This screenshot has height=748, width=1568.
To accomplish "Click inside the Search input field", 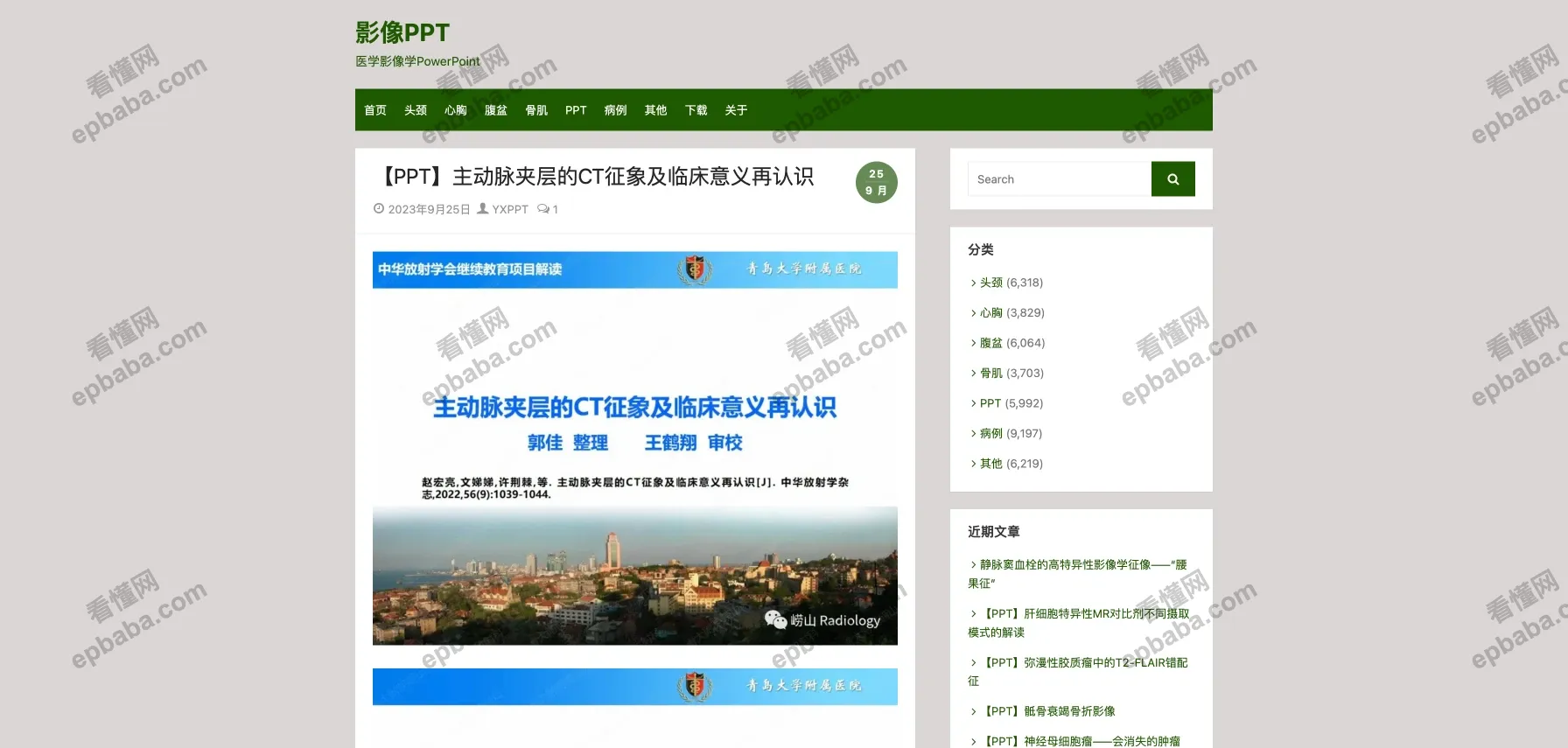I will 1060,179.
